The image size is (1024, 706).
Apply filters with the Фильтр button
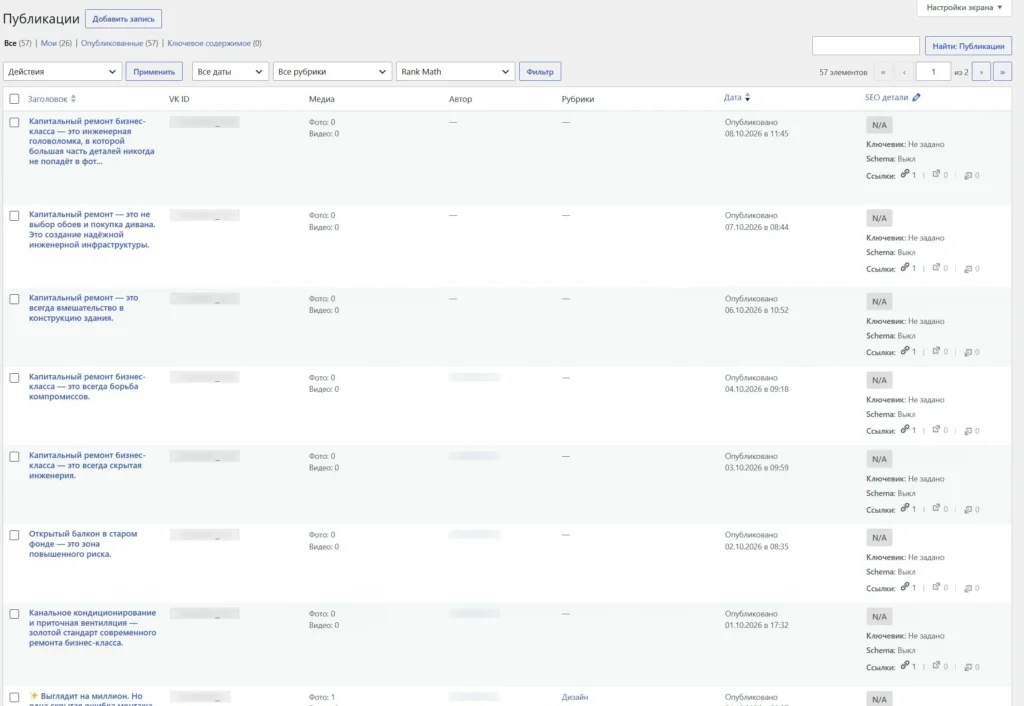540,72
